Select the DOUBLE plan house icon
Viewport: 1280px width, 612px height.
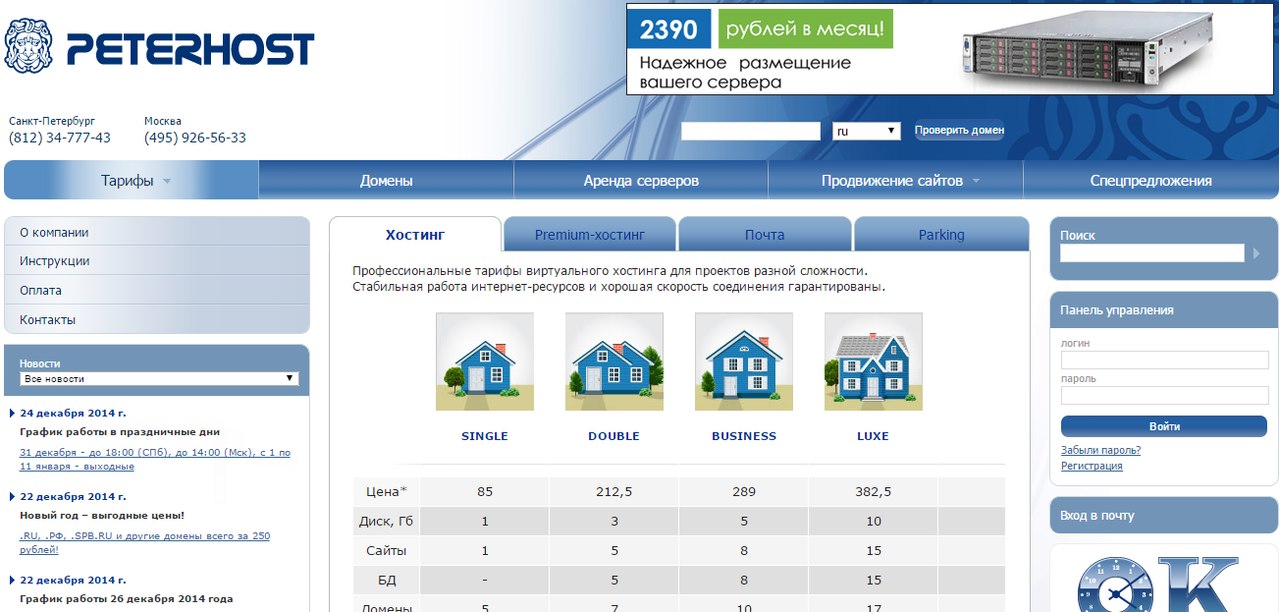pyautogui.click(x=614, y=361)
